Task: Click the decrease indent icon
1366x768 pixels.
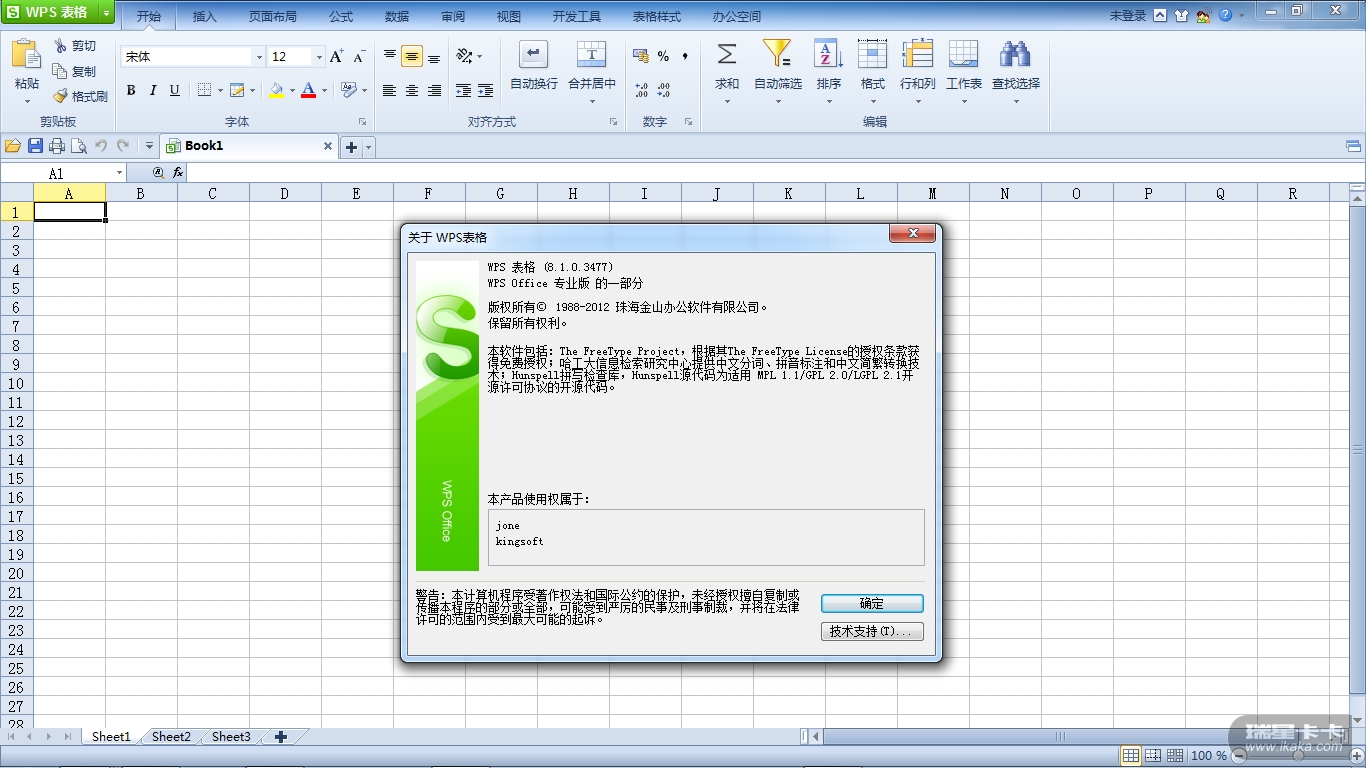Action: pos(463,90)
